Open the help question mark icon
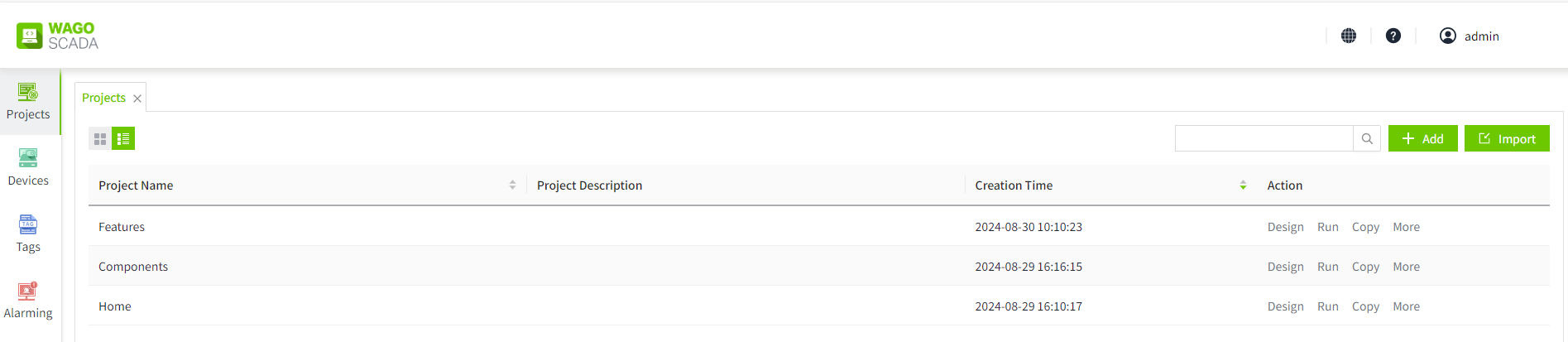Image resolution: width=1568 pixels, height=342 pixels. (1393, 36)
